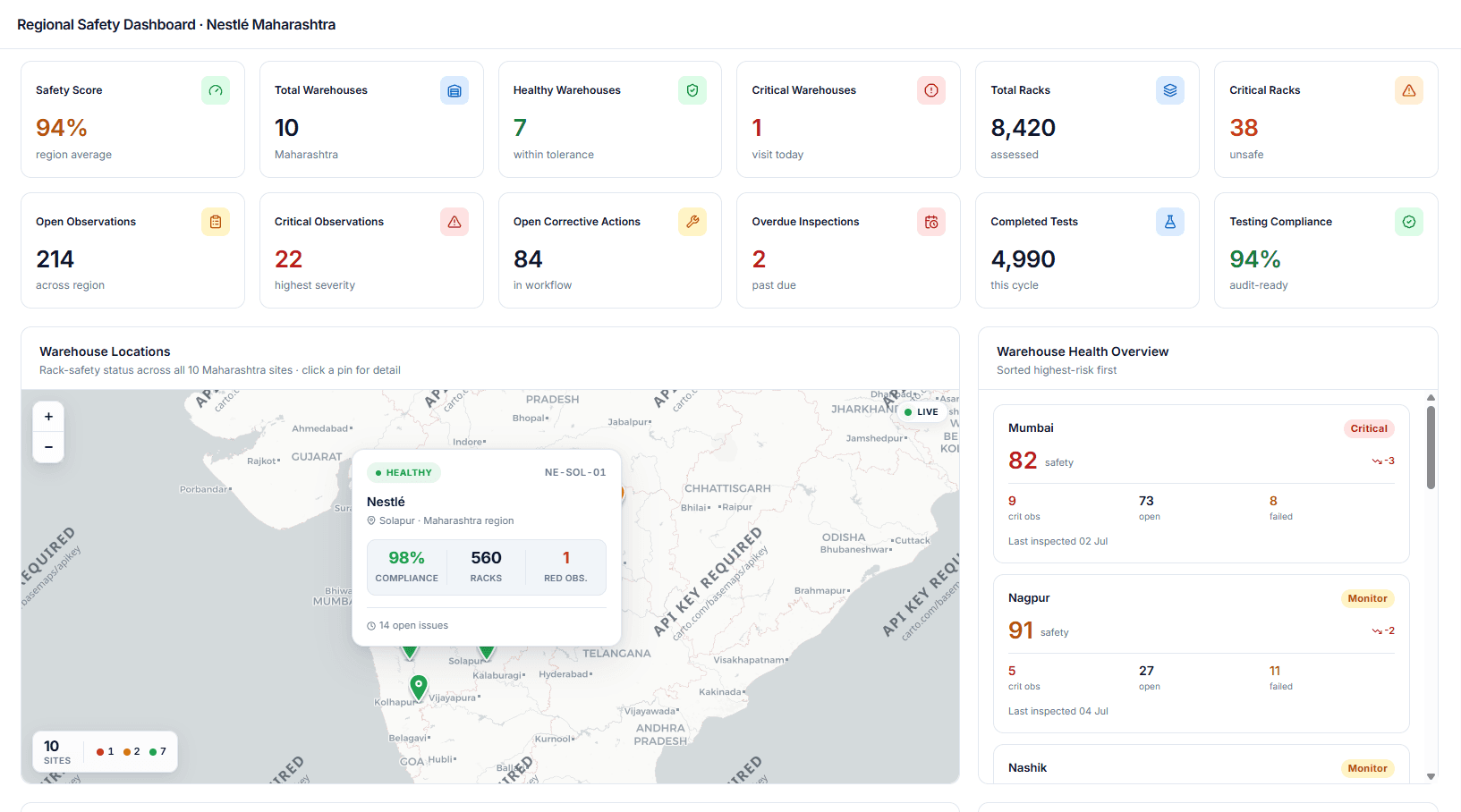Click Mumbai's 9 crit obs value
1461x812 pixels.
1012,501
